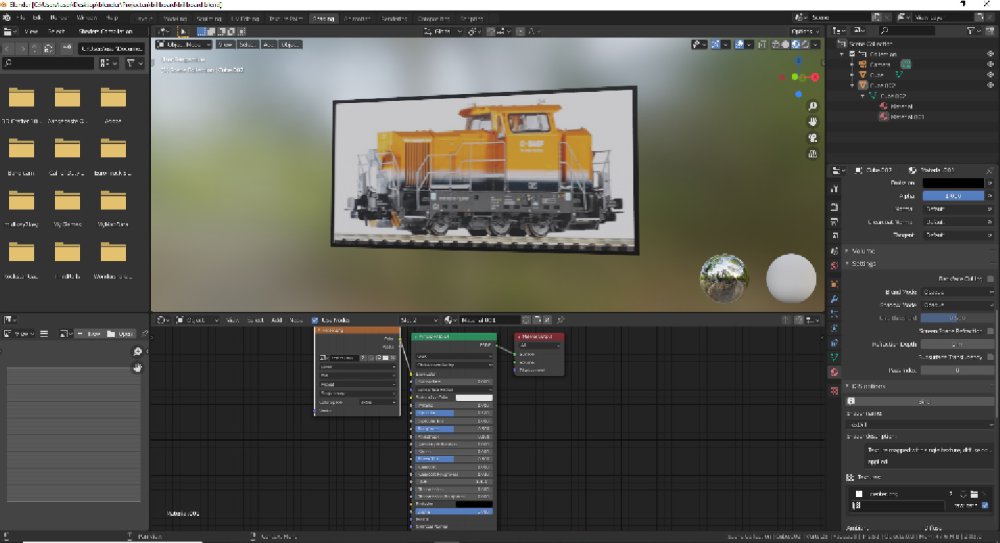Viewport: 1000px width, 543px height.
Task: Click the View button in the viewport header
Action: (x=226, y=44)
